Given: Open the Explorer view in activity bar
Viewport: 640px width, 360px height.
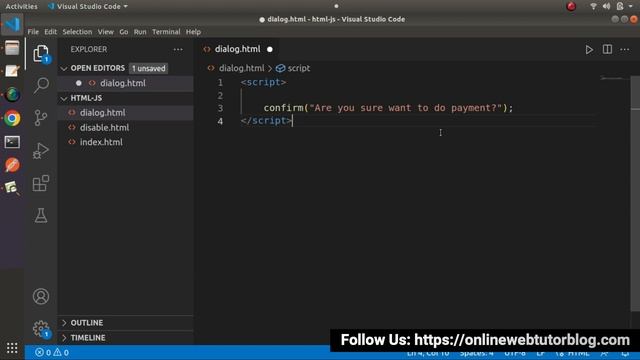Looking at the screenshot, I should 41,53.
